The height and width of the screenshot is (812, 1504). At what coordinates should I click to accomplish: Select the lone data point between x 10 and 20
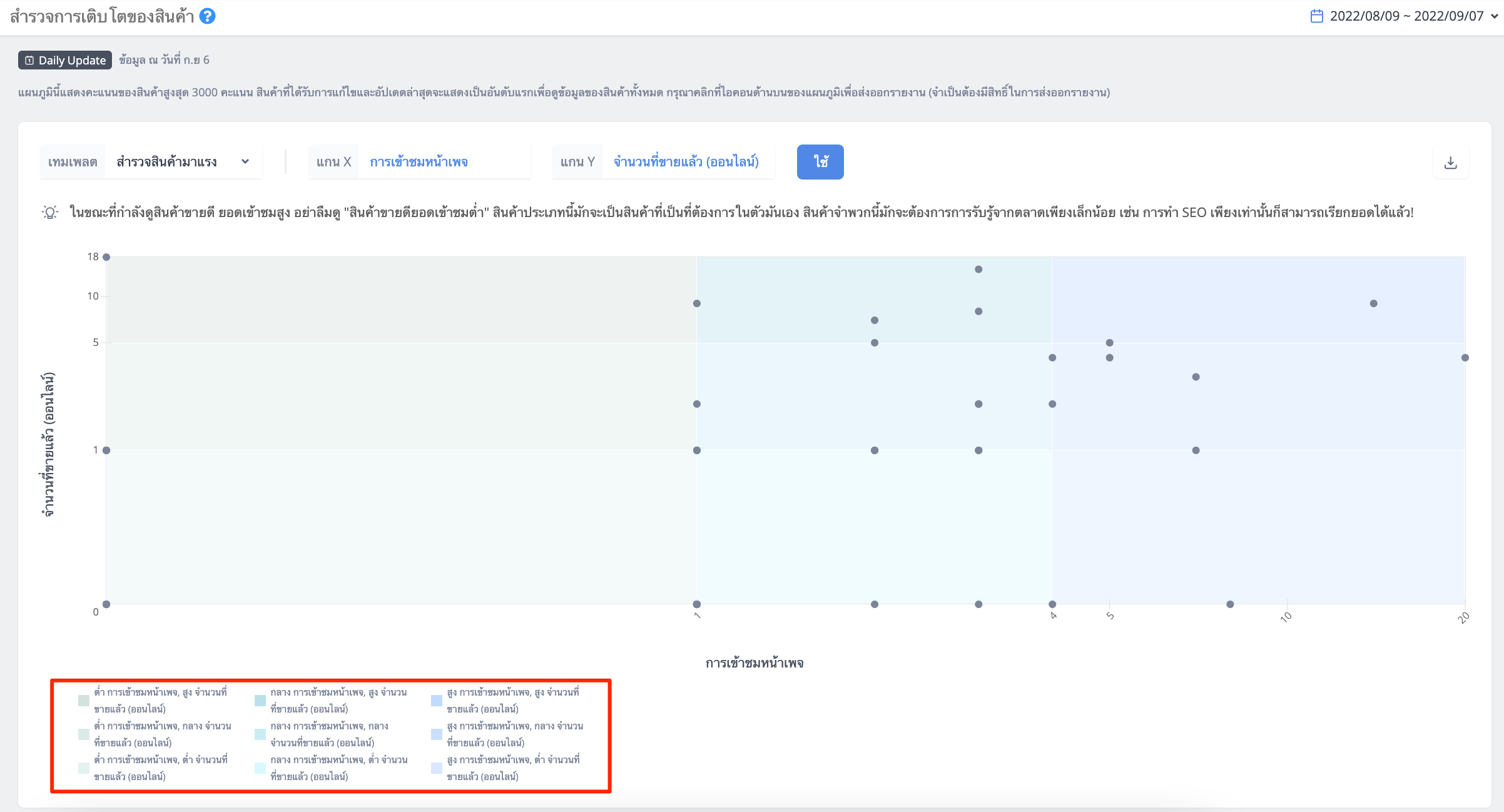coord(1374,303)
